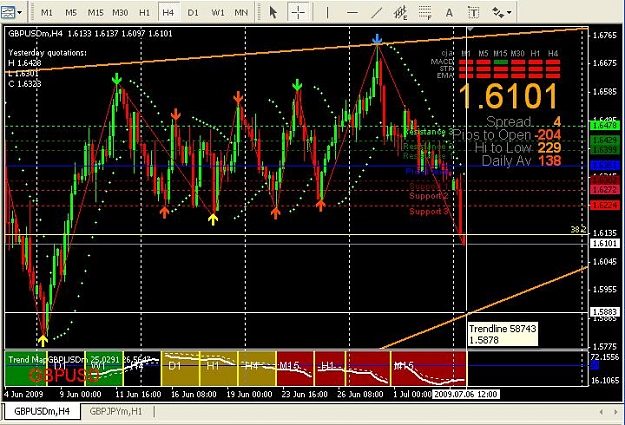
Task: Expand the chart template dropdown arrow
Action: pyautogui.click(x=20, y=13)
